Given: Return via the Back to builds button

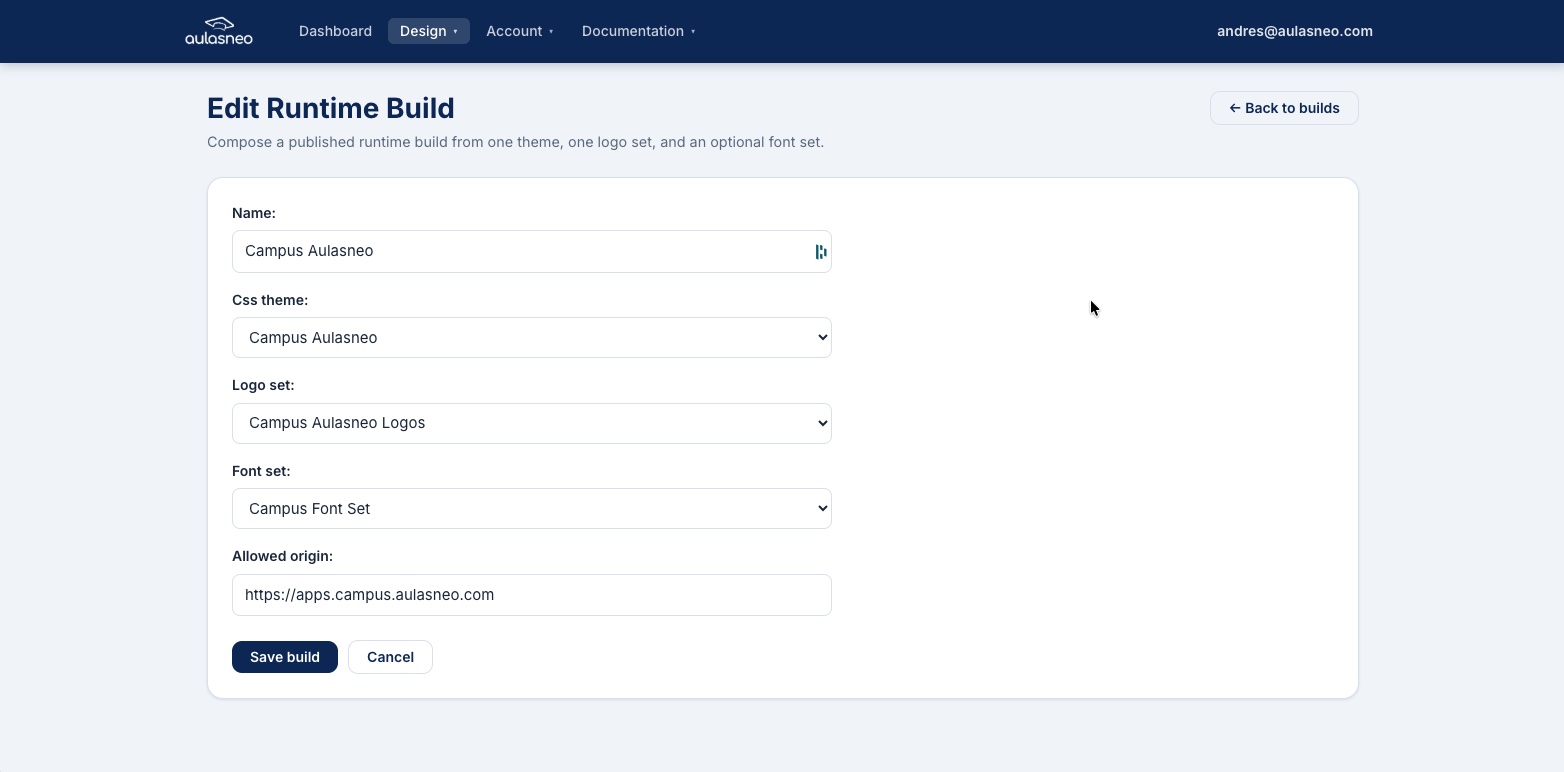Looking at the screenshot, I should click(x=1284, y=108).
